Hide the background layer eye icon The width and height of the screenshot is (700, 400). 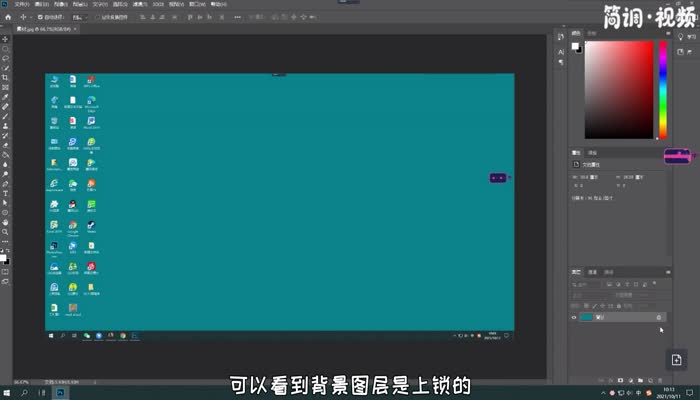click(x=574, y=317)
